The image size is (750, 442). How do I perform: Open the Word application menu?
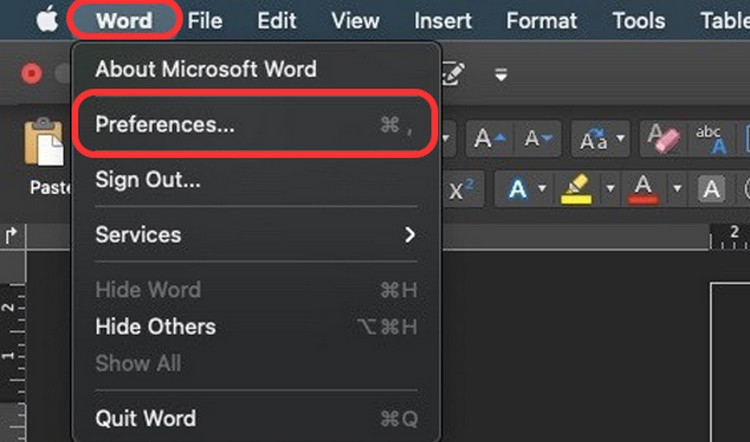pyautogui.click(x=124, y=21)
